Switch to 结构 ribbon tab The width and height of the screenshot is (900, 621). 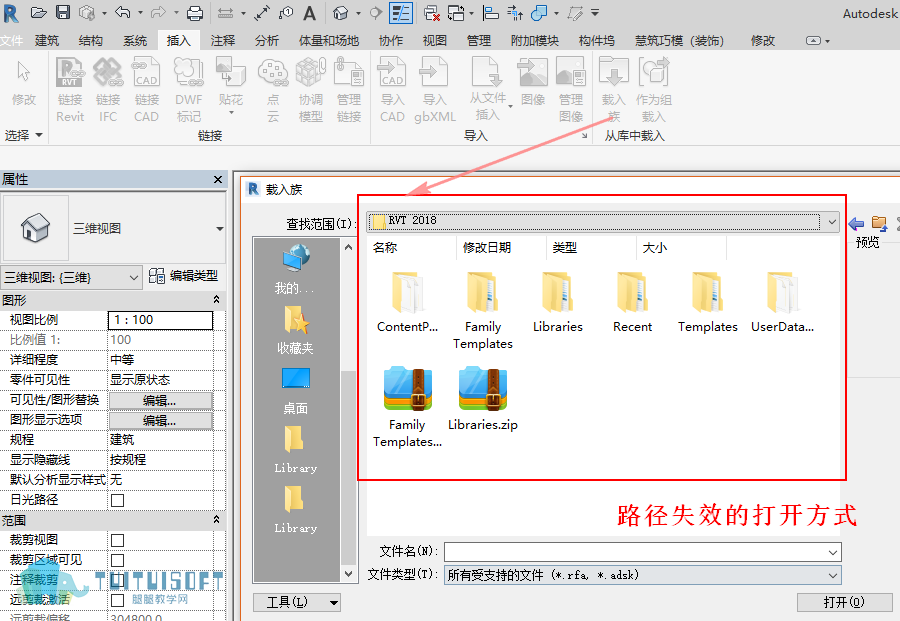click(x=91, y=41)
